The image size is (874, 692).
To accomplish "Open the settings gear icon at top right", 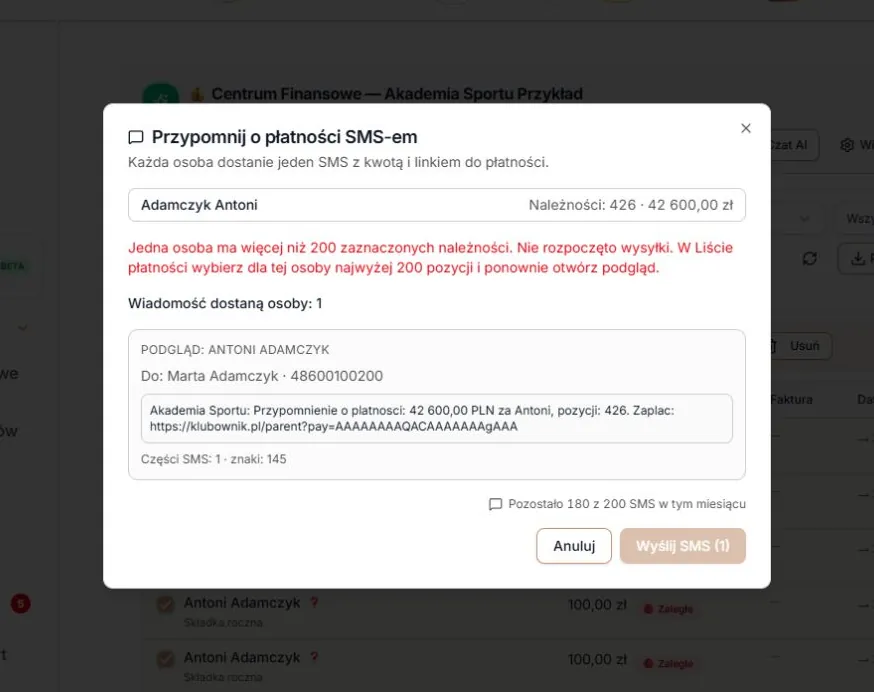I will coord(847,145).
